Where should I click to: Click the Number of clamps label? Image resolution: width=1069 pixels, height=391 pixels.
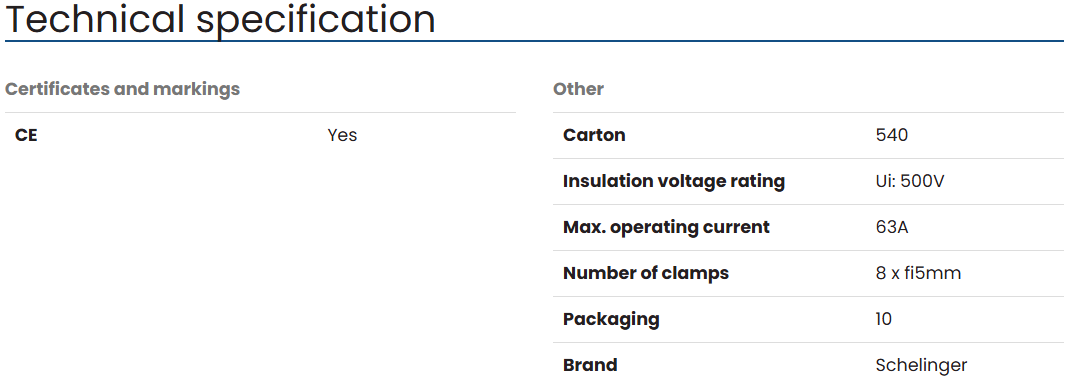(x=646, y=273)
